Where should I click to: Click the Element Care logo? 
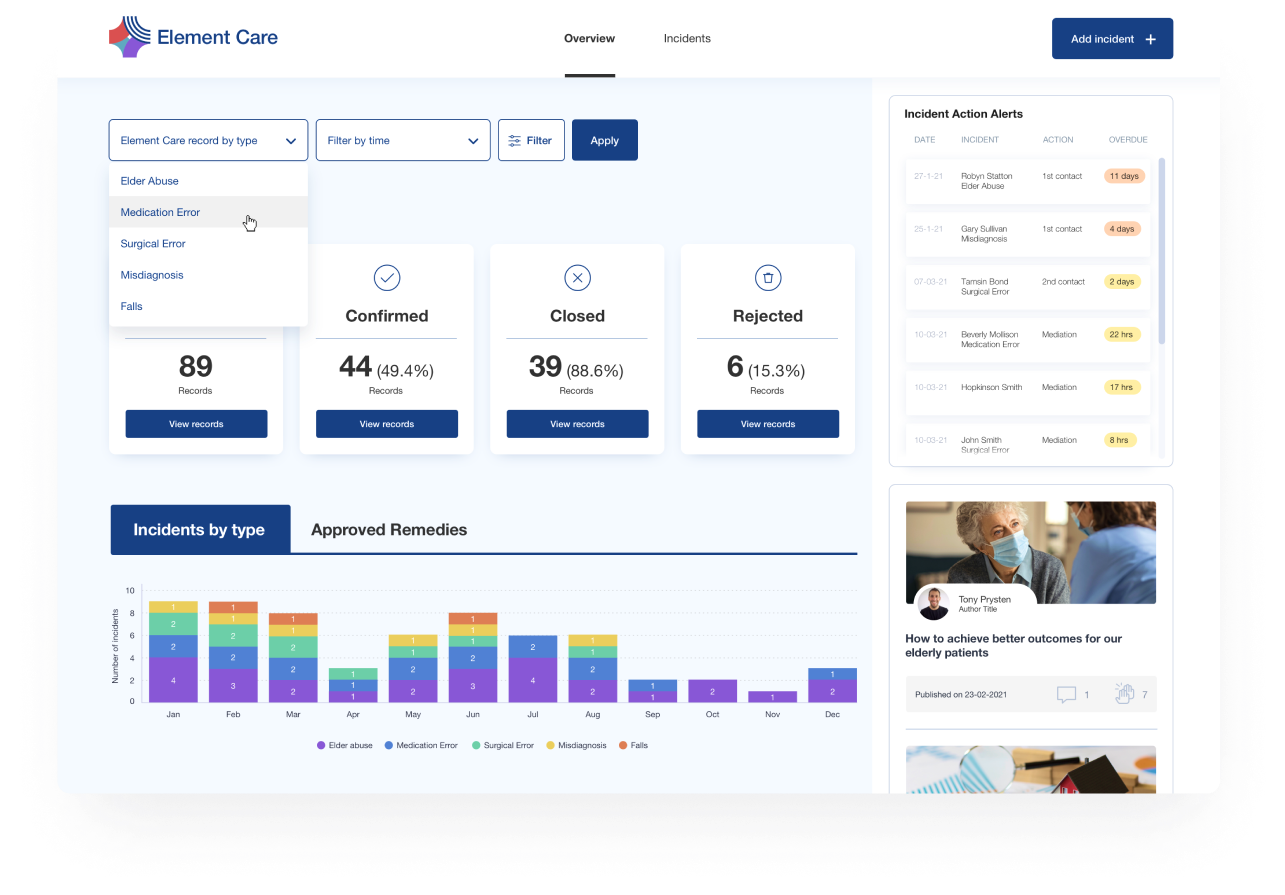[x=192, y=37]
